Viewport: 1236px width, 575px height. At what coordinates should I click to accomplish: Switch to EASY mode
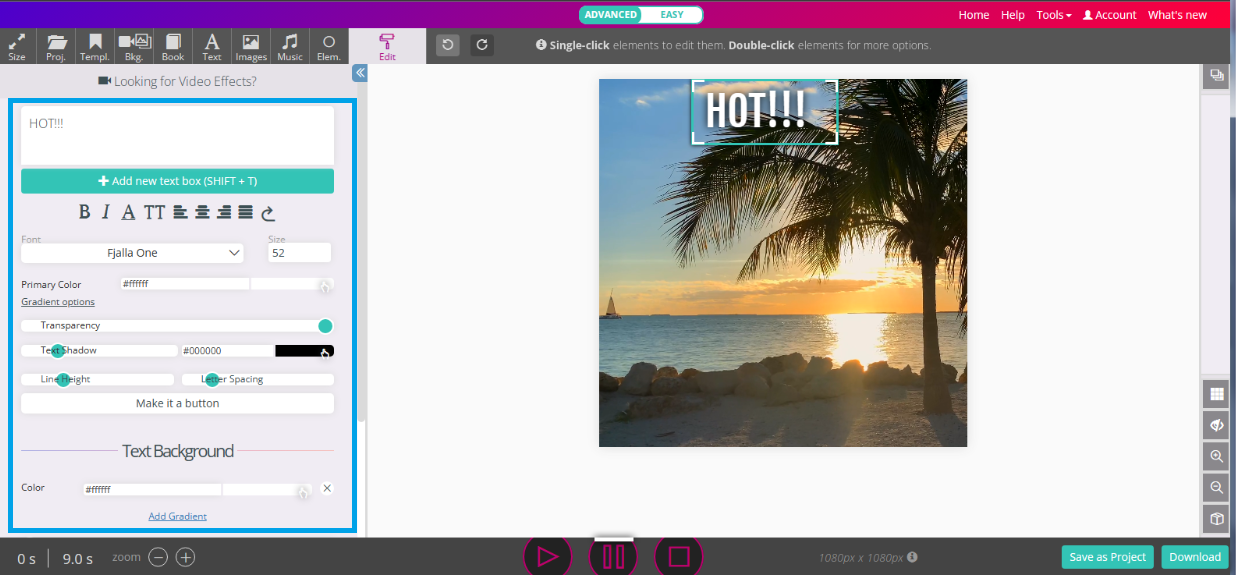tap(672, 15)
